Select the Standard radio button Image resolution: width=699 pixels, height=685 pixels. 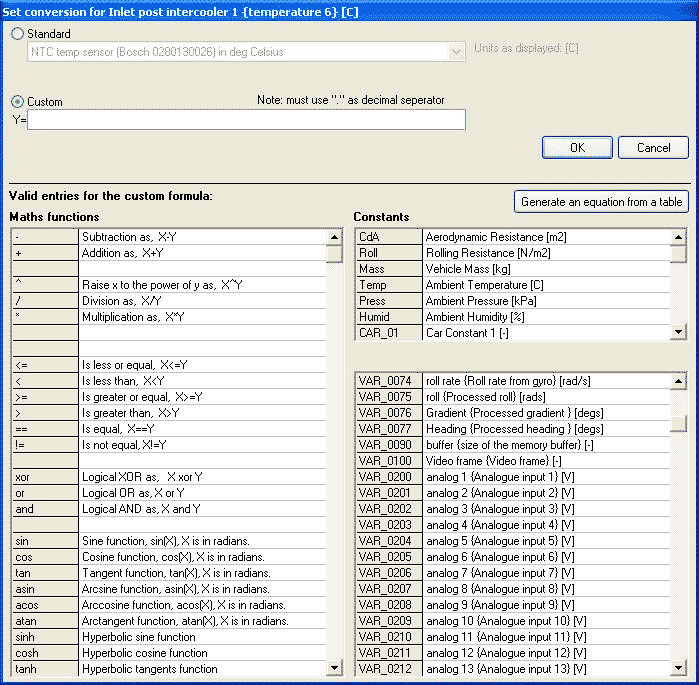(18, 34)
